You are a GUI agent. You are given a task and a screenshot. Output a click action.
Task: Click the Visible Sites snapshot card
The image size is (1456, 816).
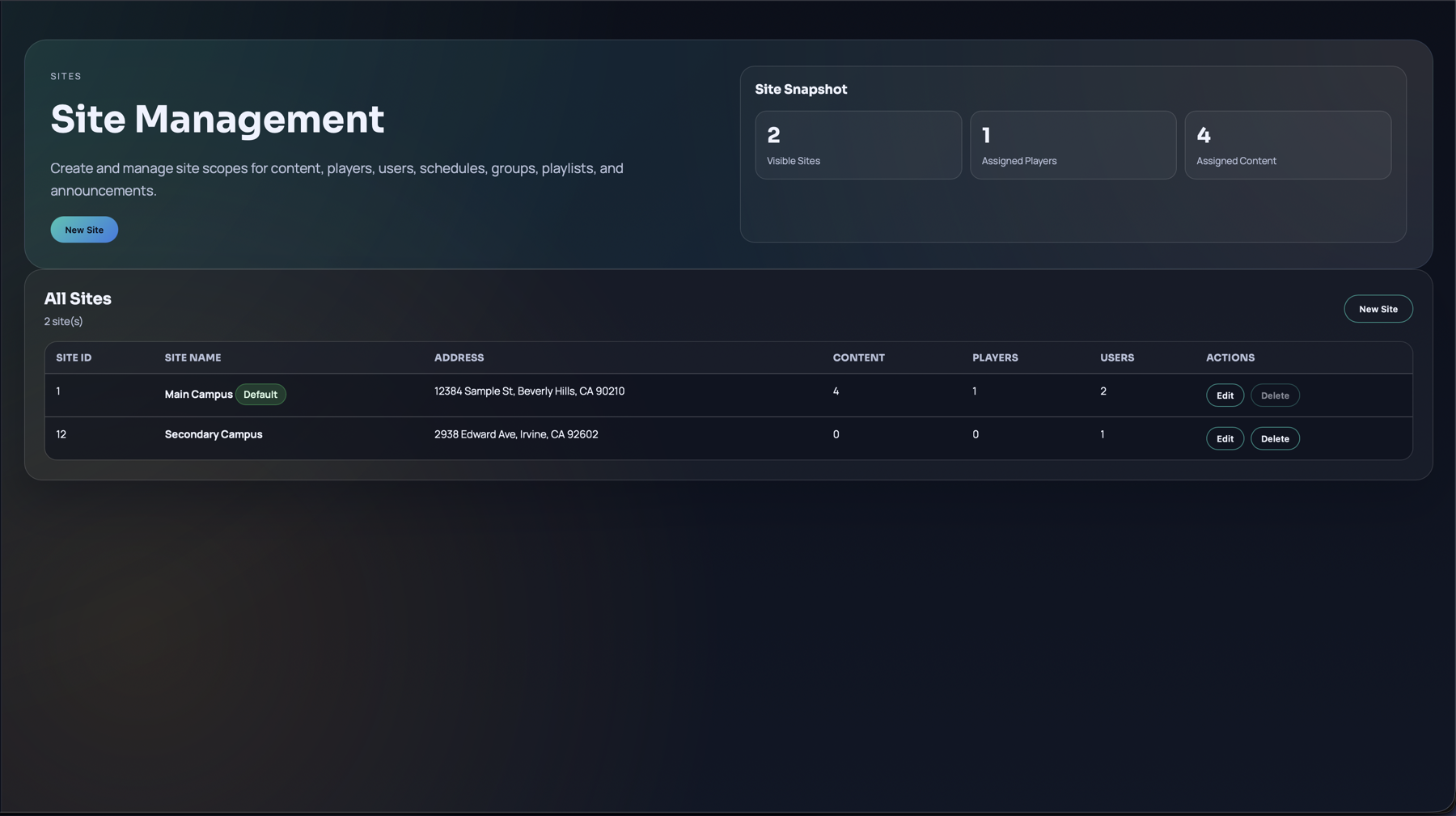click(x=858, y=145)
